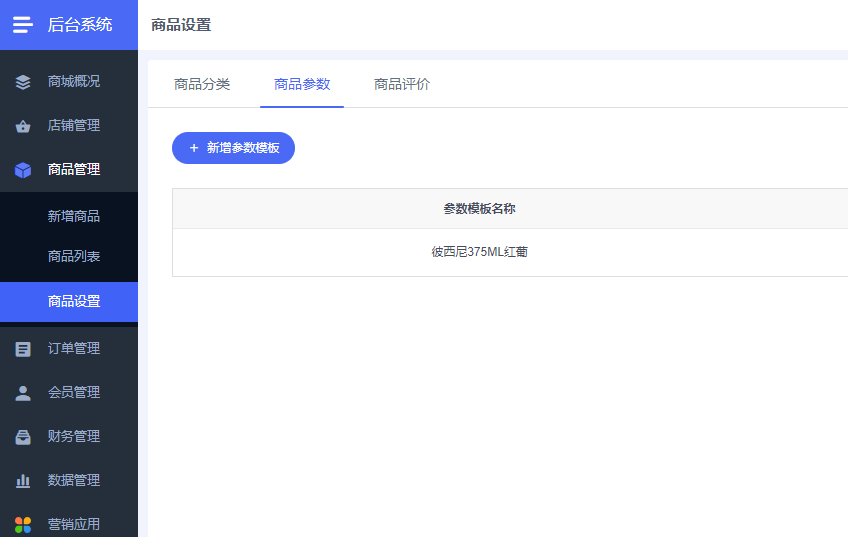Click the layers icon for 商城概况
Viewport: 848px width, 537px height.
tap(23, 82)
